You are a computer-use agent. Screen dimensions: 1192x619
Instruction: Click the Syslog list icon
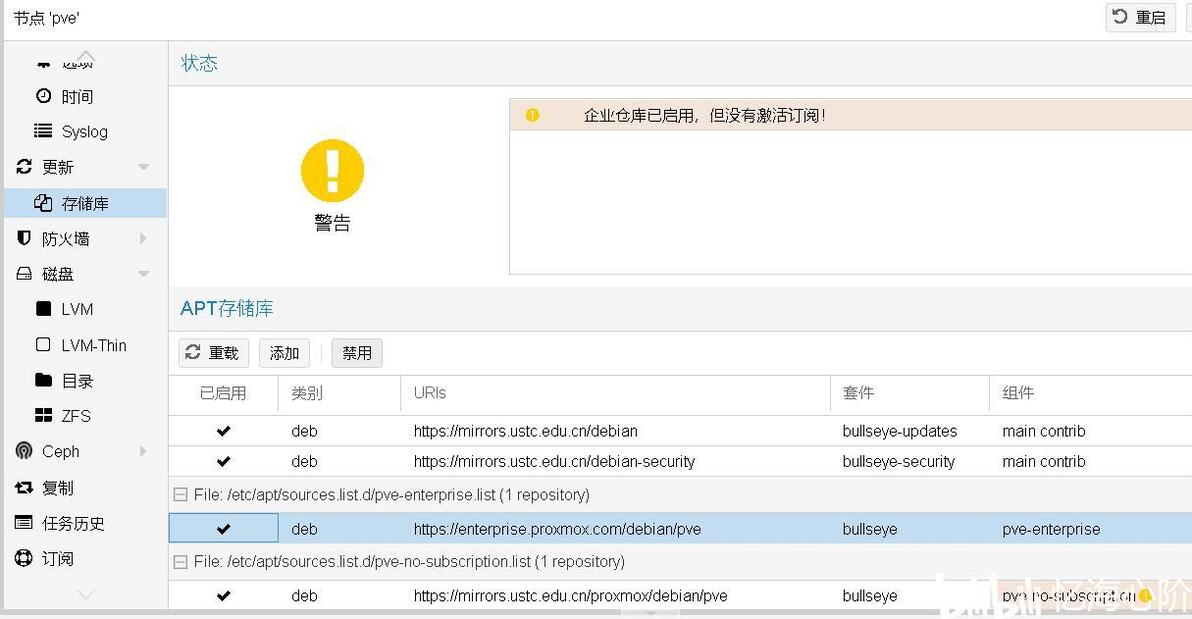click(43, 131)
